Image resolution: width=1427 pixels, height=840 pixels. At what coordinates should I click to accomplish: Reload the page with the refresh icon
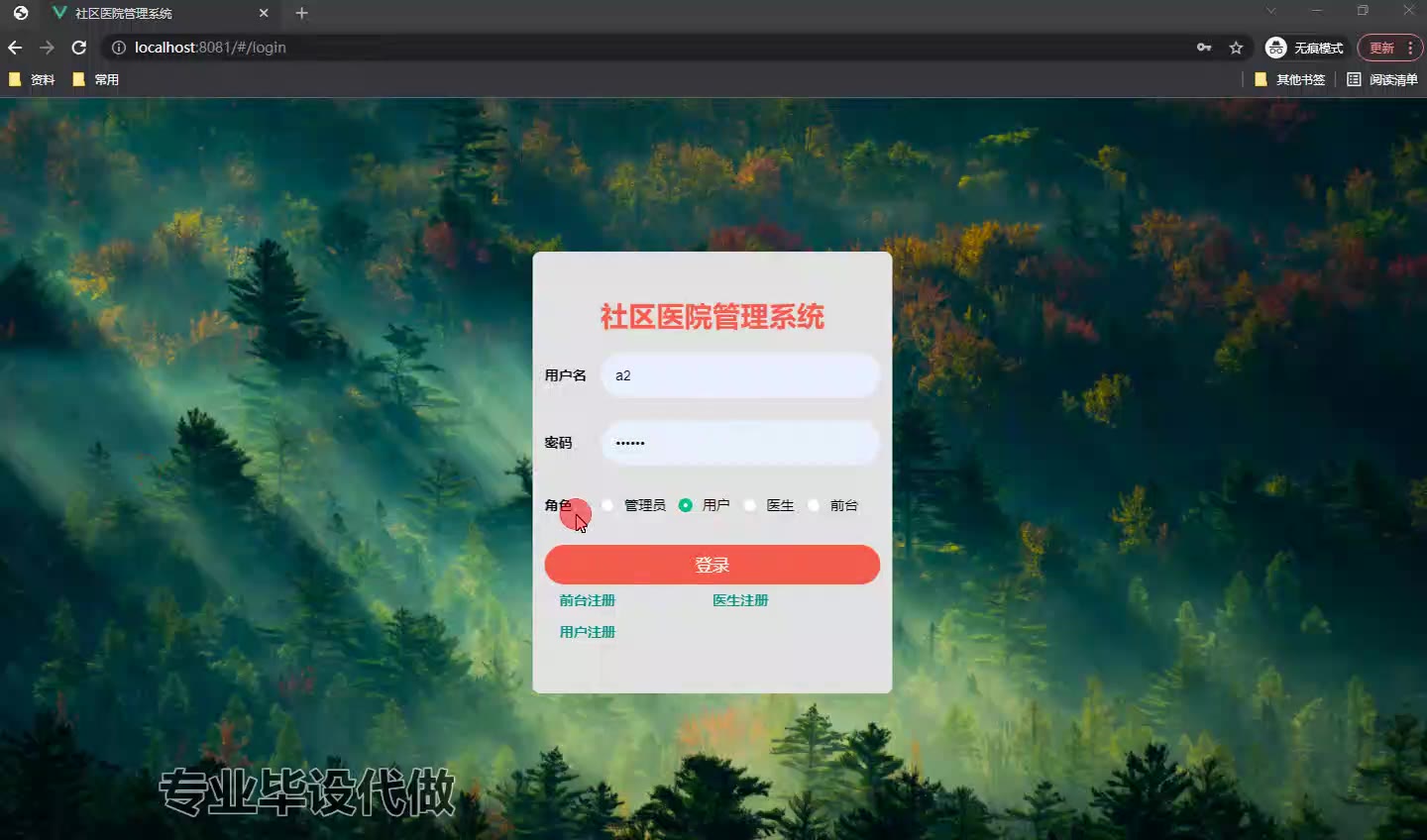(79, 48)
